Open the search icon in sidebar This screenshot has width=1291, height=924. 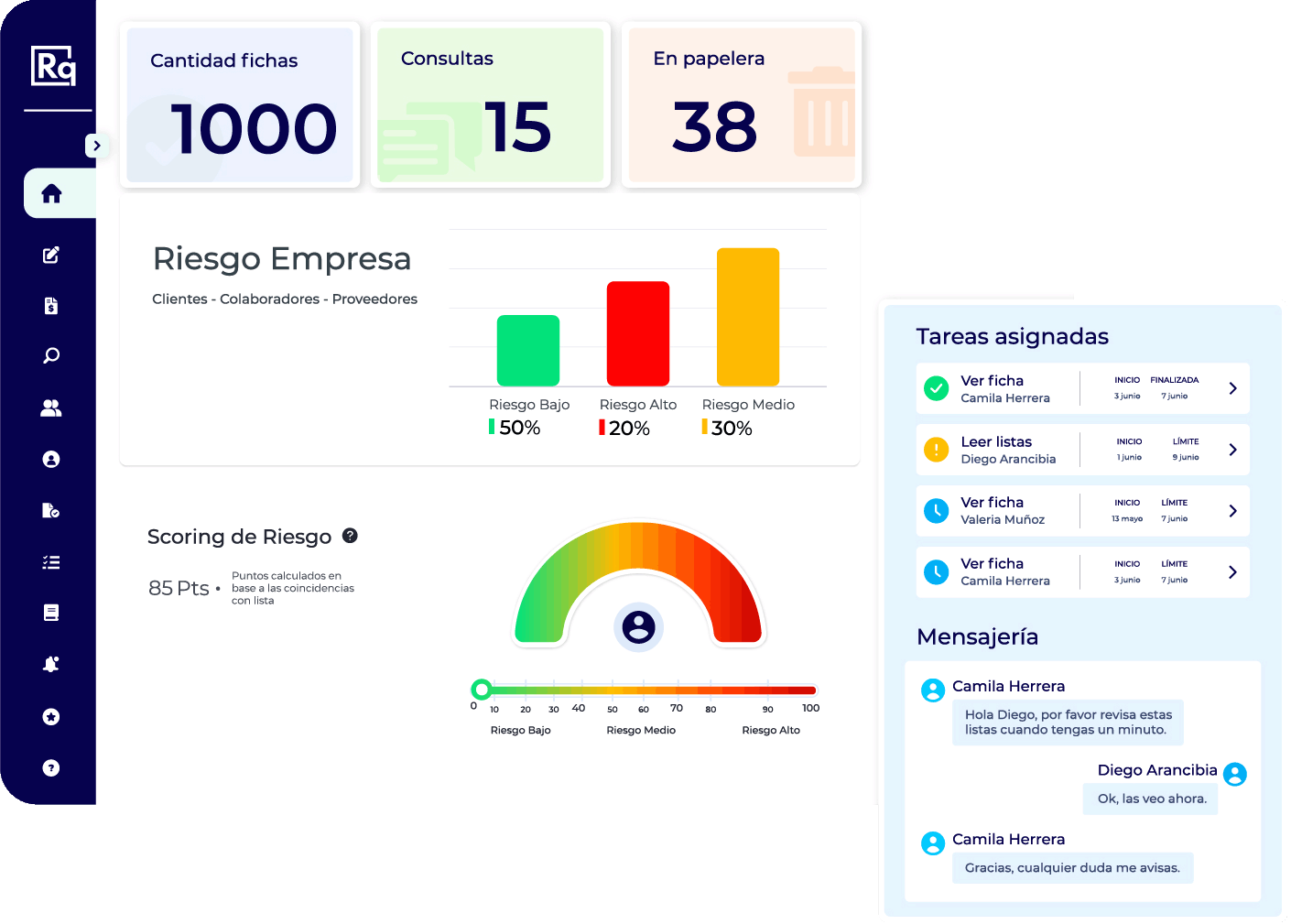[x=50, y=355]
